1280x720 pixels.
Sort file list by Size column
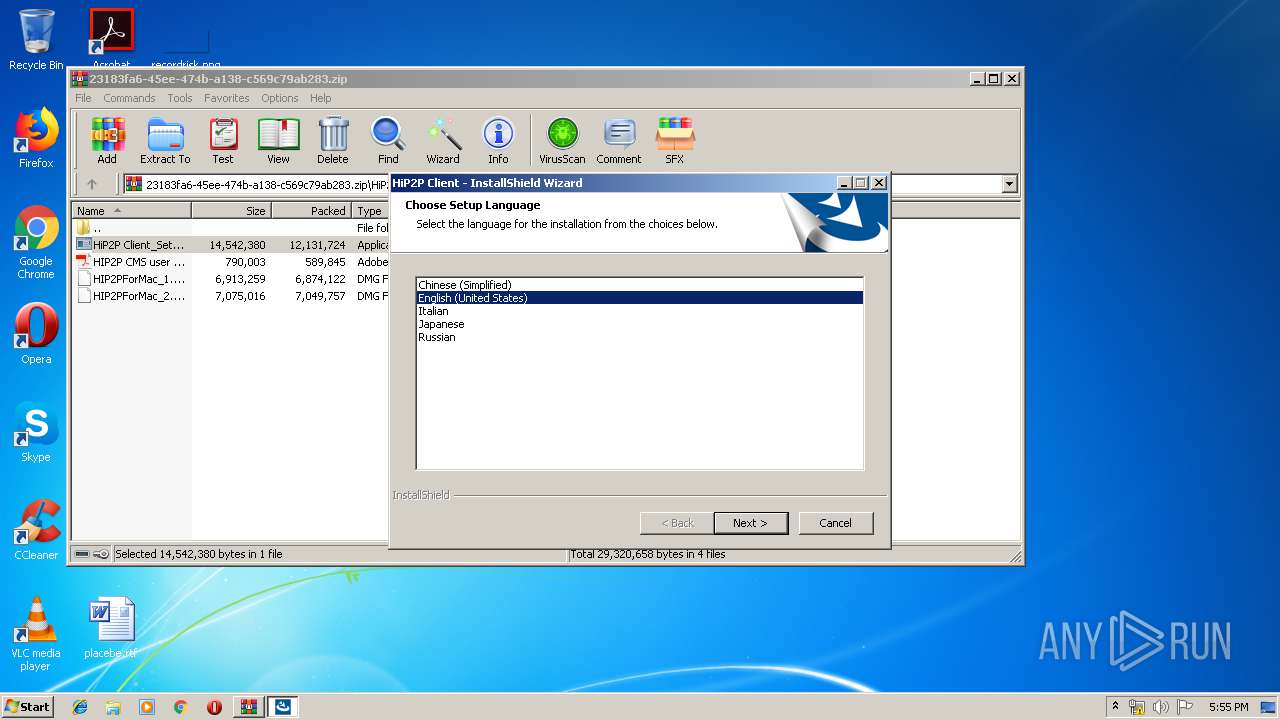231,211
